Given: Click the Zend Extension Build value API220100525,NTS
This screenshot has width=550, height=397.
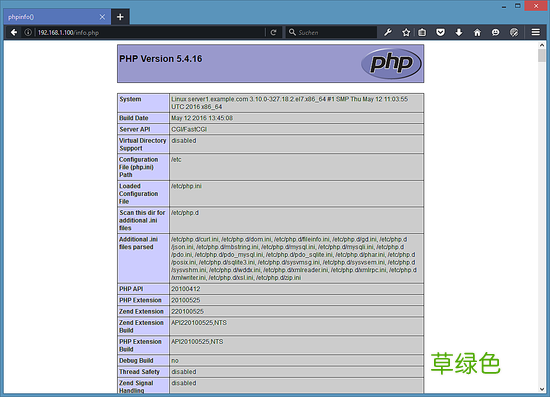Looking at the screenshot, I should pos(199,323).
